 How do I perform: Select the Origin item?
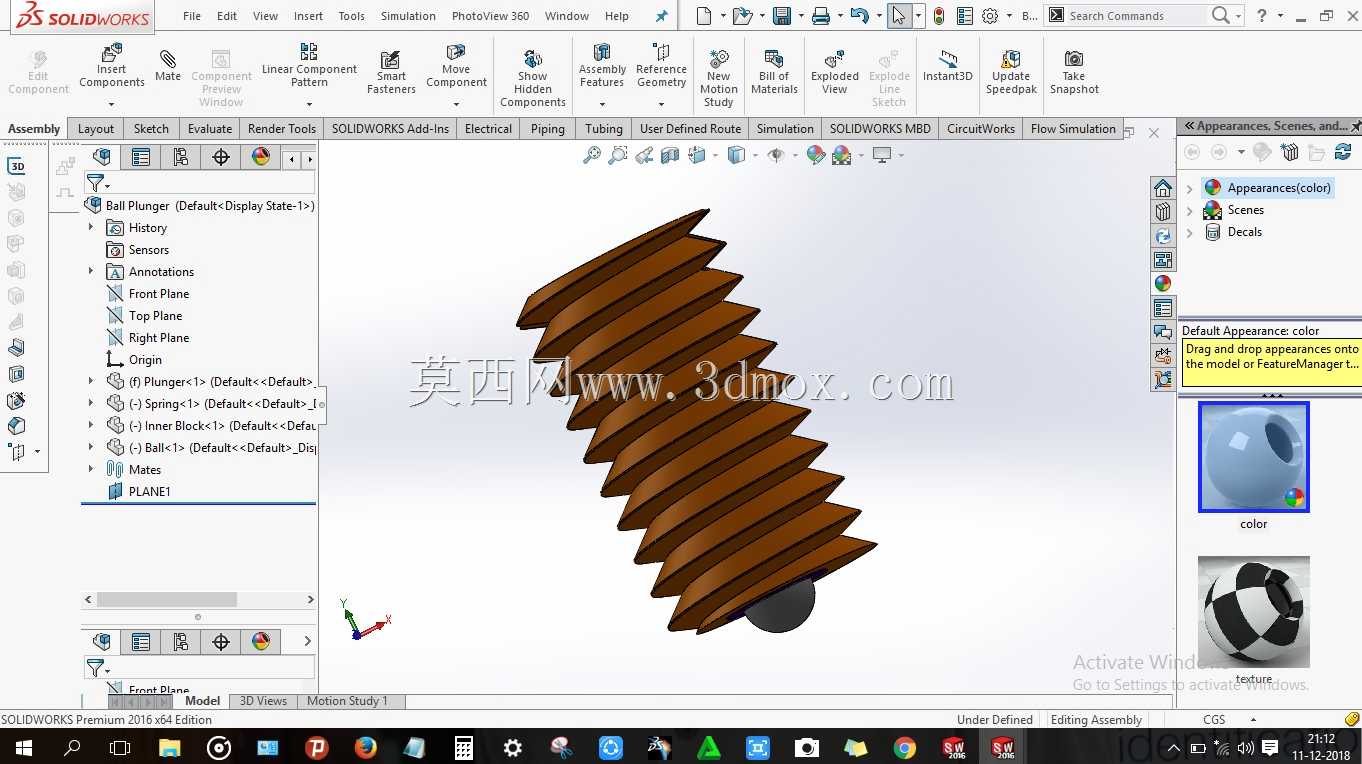[134, 360]
